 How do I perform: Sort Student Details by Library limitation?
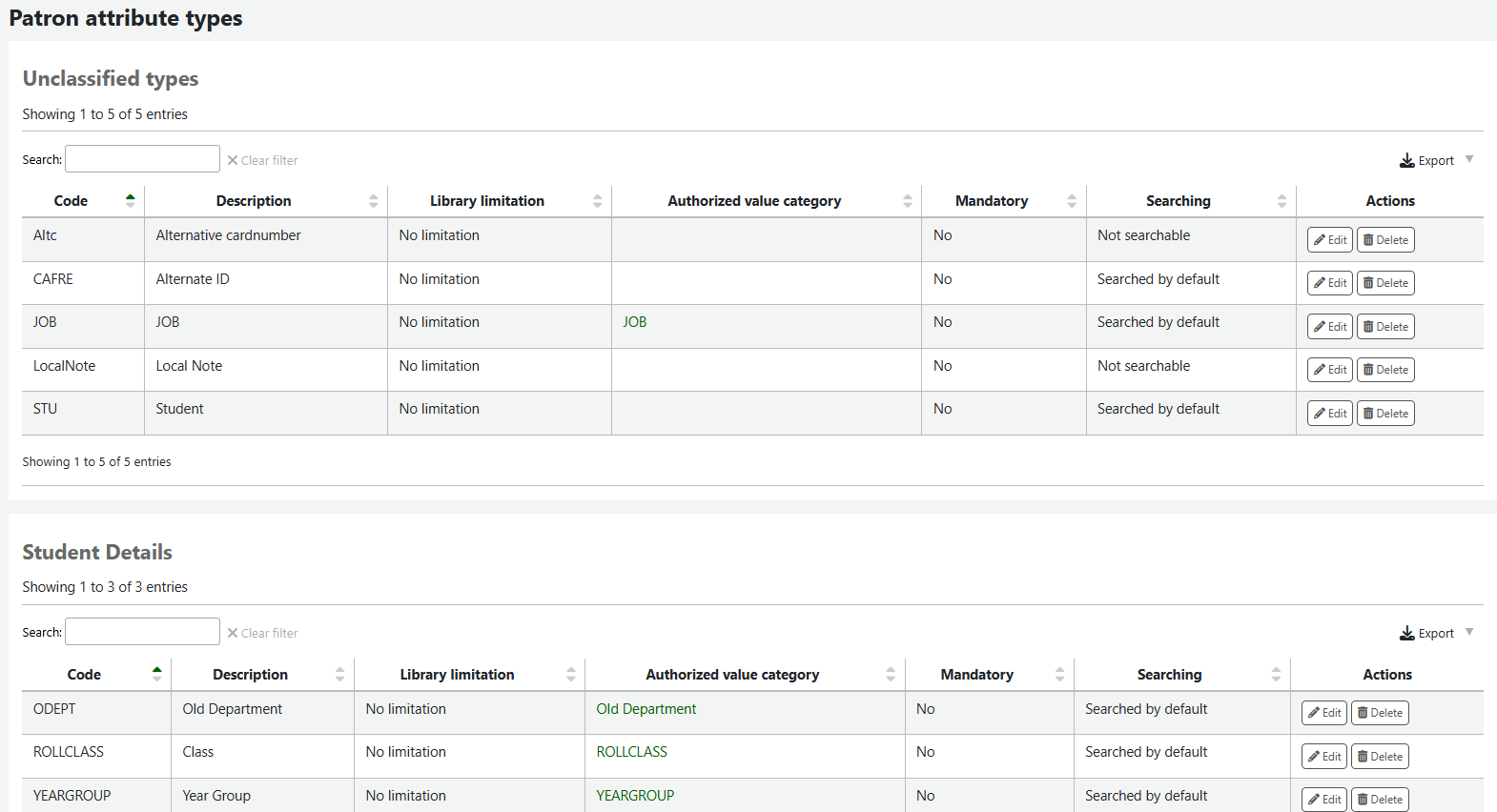457,675
